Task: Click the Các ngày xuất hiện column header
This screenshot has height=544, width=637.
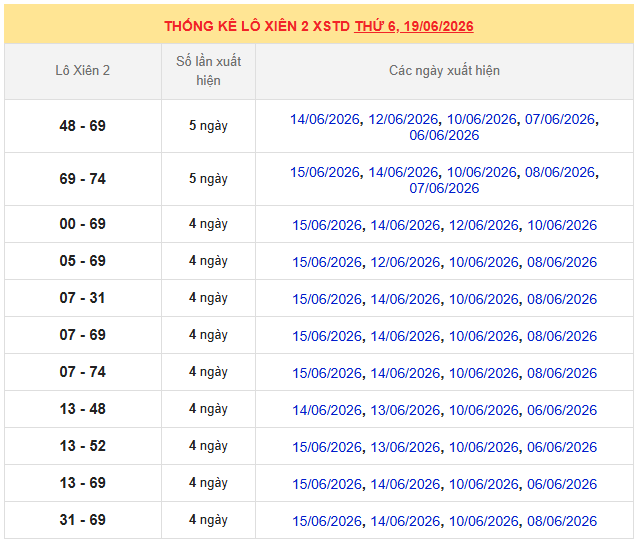Action: (x=444, y=71)
